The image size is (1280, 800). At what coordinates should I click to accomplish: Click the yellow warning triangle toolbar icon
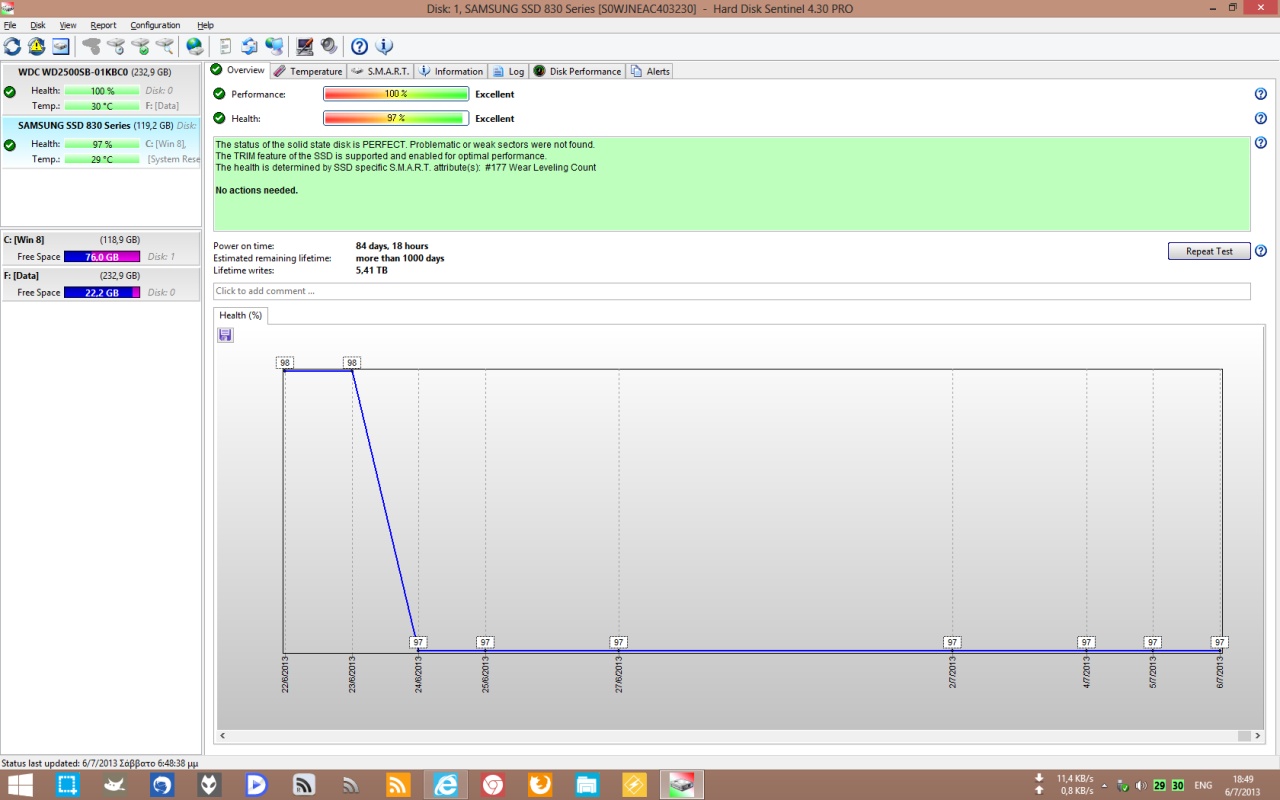36,46
